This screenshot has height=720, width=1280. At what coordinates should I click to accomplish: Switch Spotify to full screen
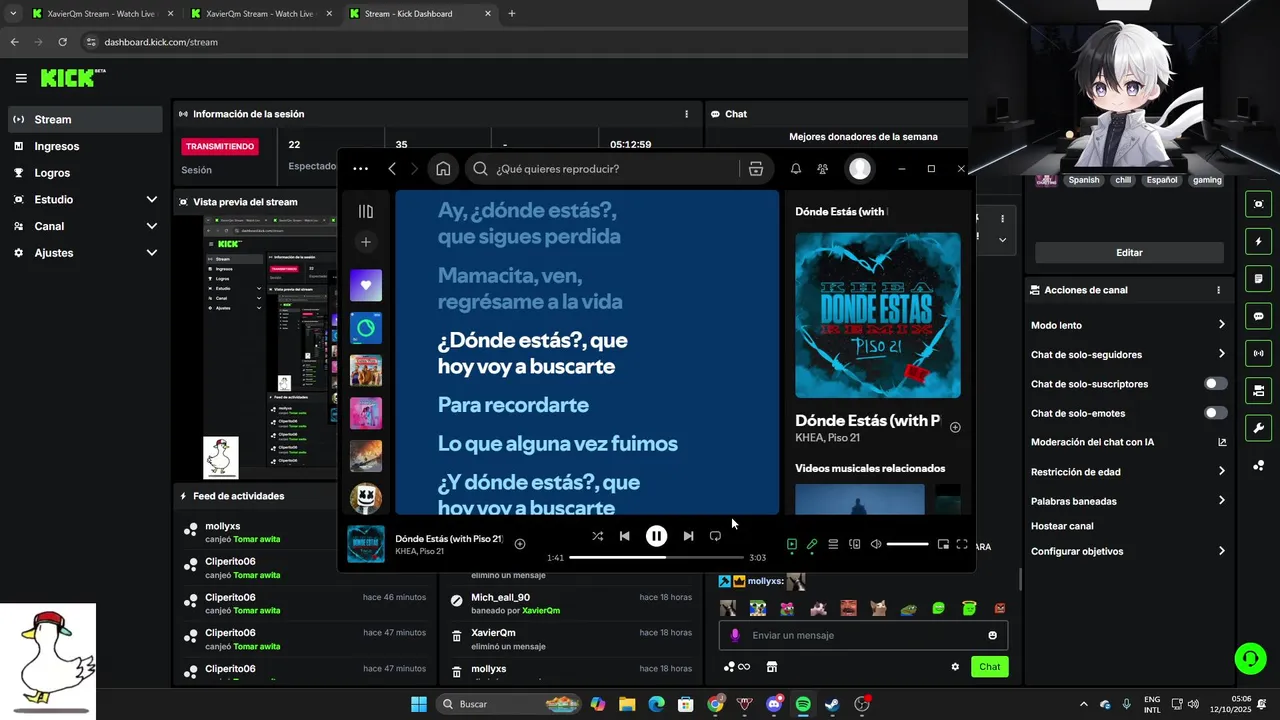click(962, 545)
